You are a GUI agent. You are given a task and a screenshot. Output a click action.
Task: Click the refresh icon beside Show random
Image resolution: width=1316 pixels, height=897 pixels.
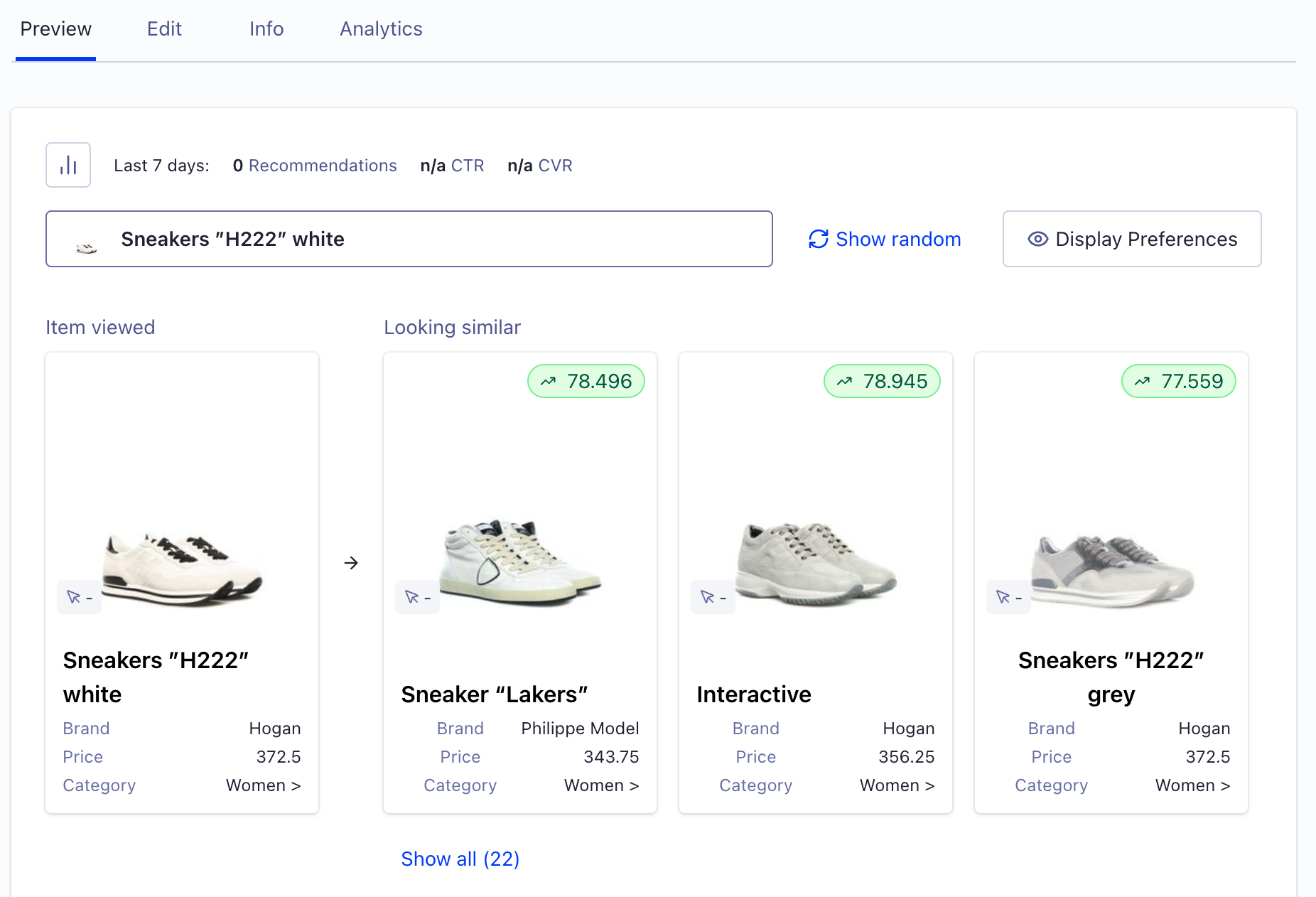(x=819, y=240)
